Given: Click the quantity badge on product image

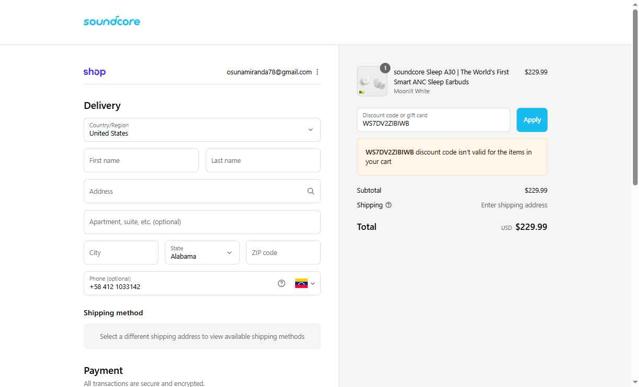Looking at the screenshot, I should (x=385, y=68).
